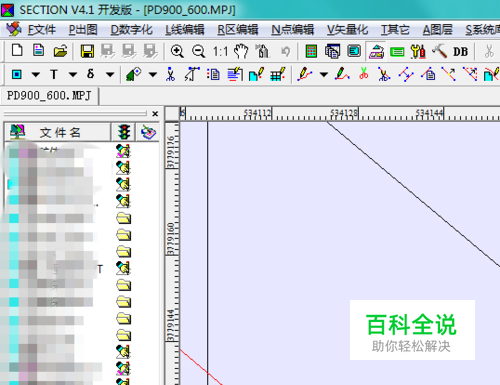Image resolution: width=500 pixels, height=385 pixels.
Task: Open the N点编辑 menu
Action: (292, 30)
